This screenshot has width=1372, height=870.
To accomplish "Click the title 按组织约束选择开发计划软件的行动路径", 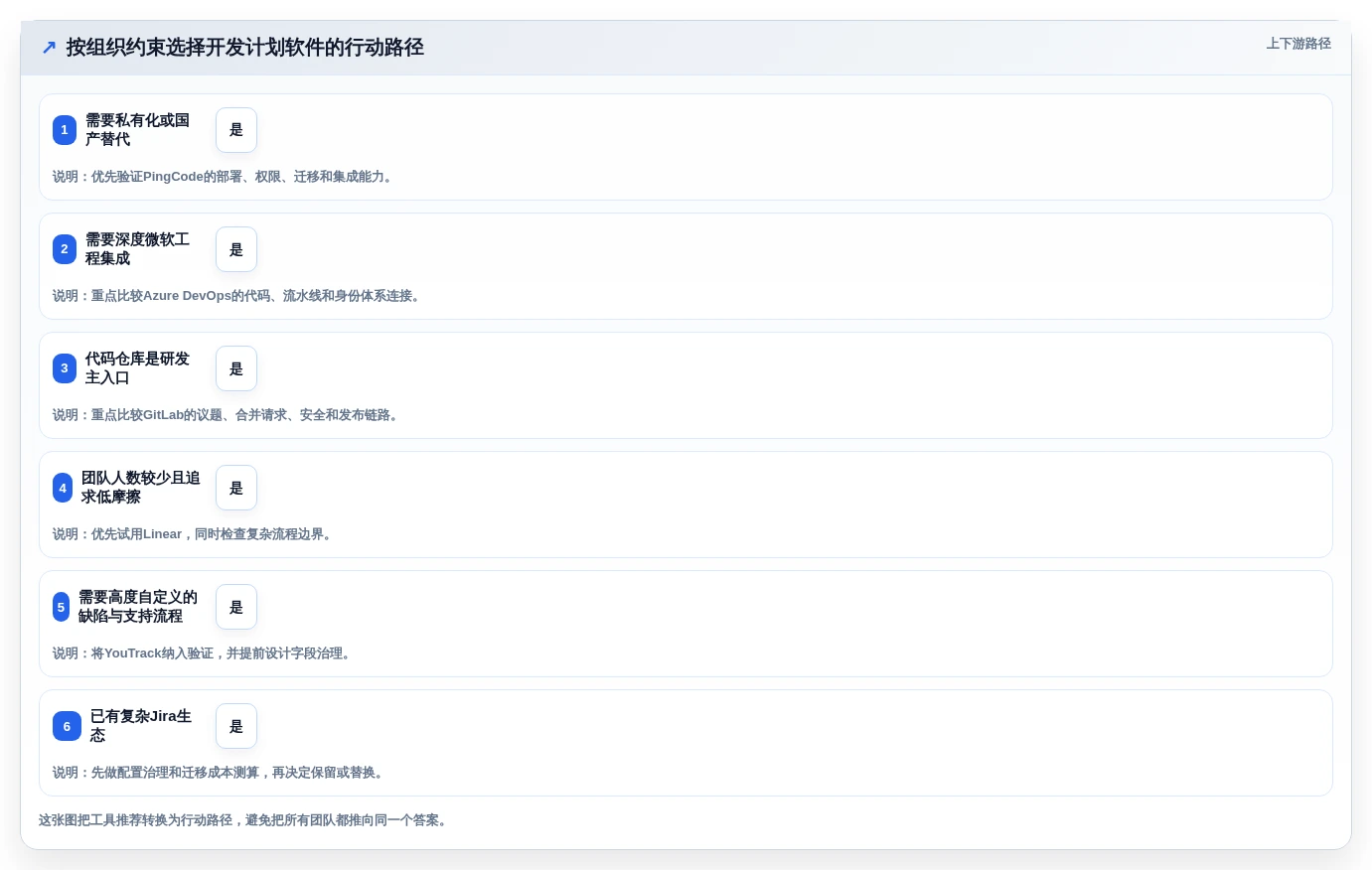I will click(244, 48).
